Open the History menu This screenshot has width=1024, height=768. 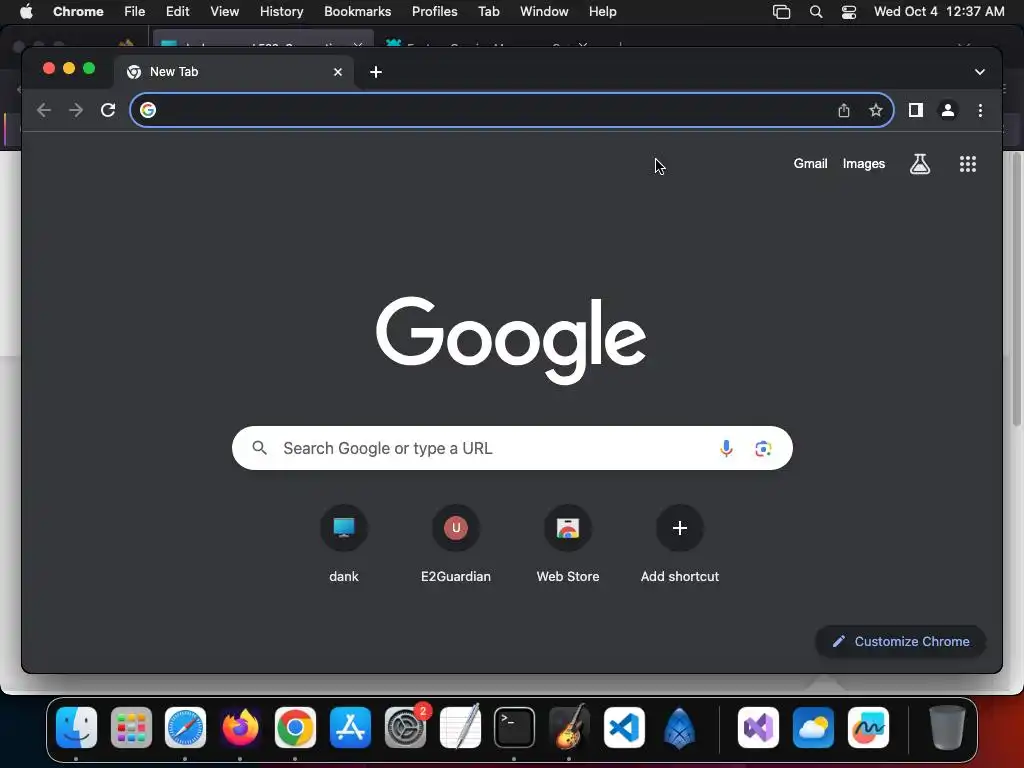coord(281,12)
